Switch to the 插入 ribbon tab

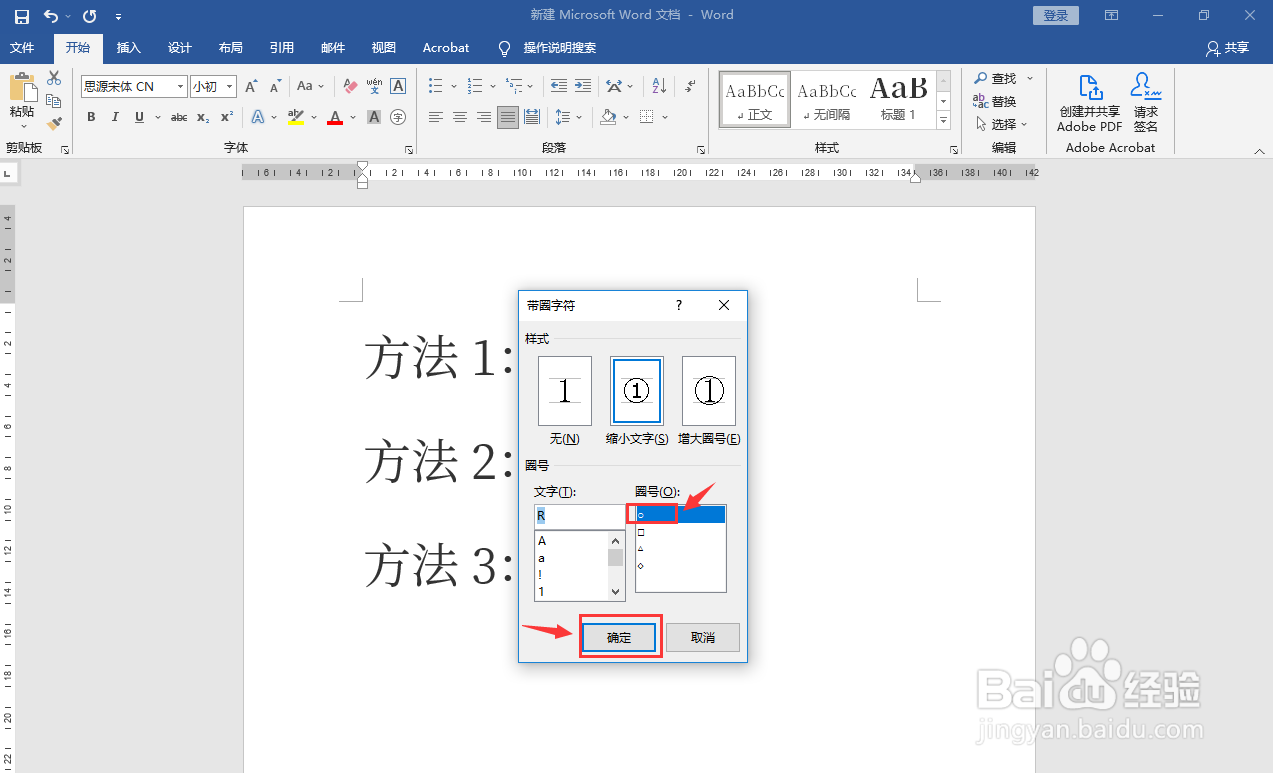tap(128, 47)
